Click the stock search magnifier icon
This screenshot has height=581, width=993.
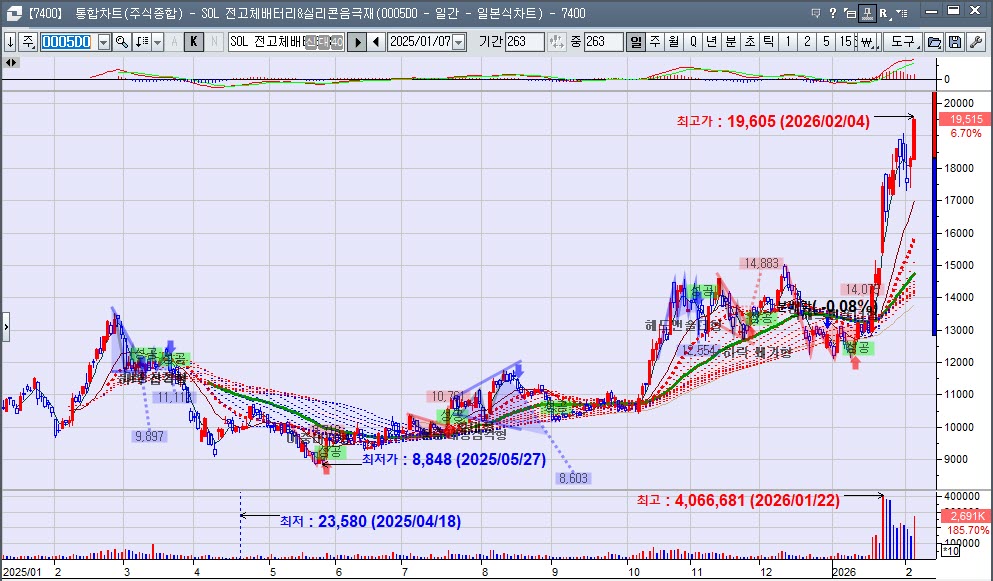tap(122, 42)
